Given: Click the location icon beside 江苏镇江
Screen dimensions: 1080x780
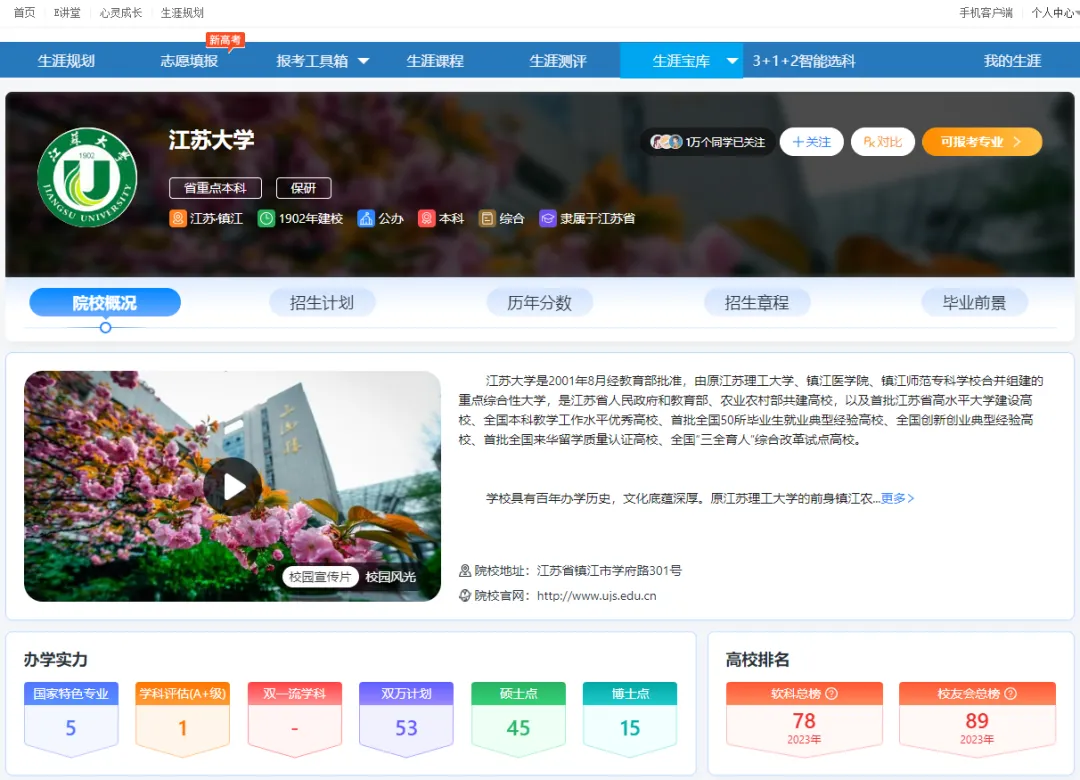Looking at the screenshot, I should coord(178,218).
